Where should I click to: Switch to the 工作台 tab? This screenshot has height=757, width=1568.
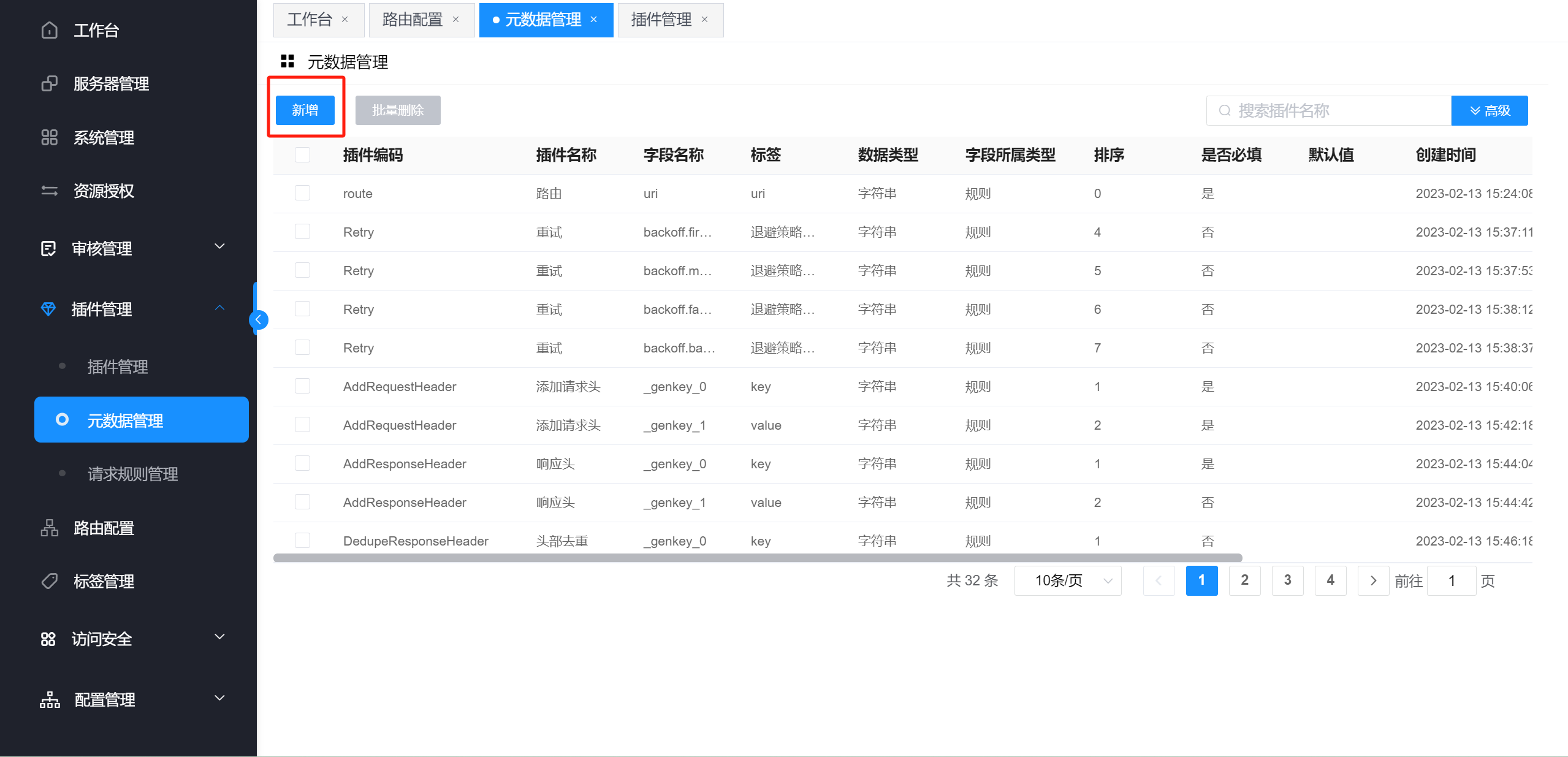click(x=319, y=20)
